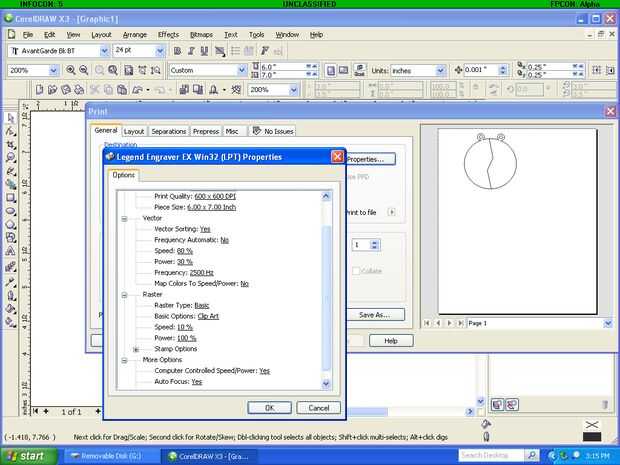The width and height of the screenshot is (620, 465).
Task: Select the Polygon tool in toolbox
Action: tap(11, 225)
